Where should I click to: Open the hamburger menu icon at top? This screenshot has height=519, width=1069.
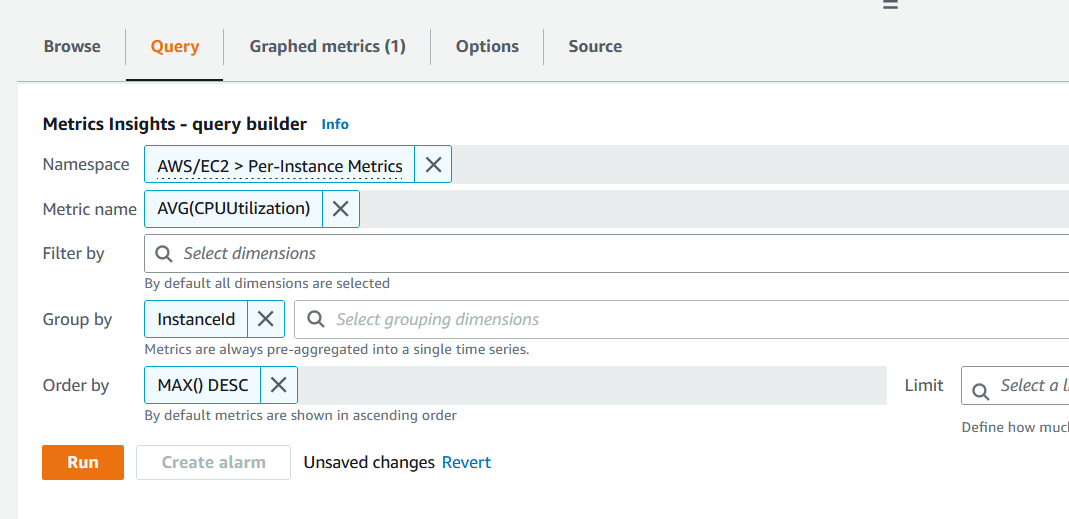point(890,5)
